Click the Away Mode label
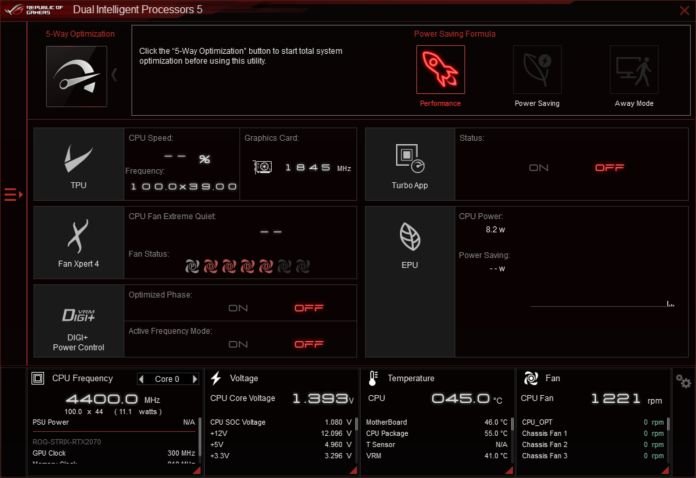The image size is (696, 478). click(634, 103)
